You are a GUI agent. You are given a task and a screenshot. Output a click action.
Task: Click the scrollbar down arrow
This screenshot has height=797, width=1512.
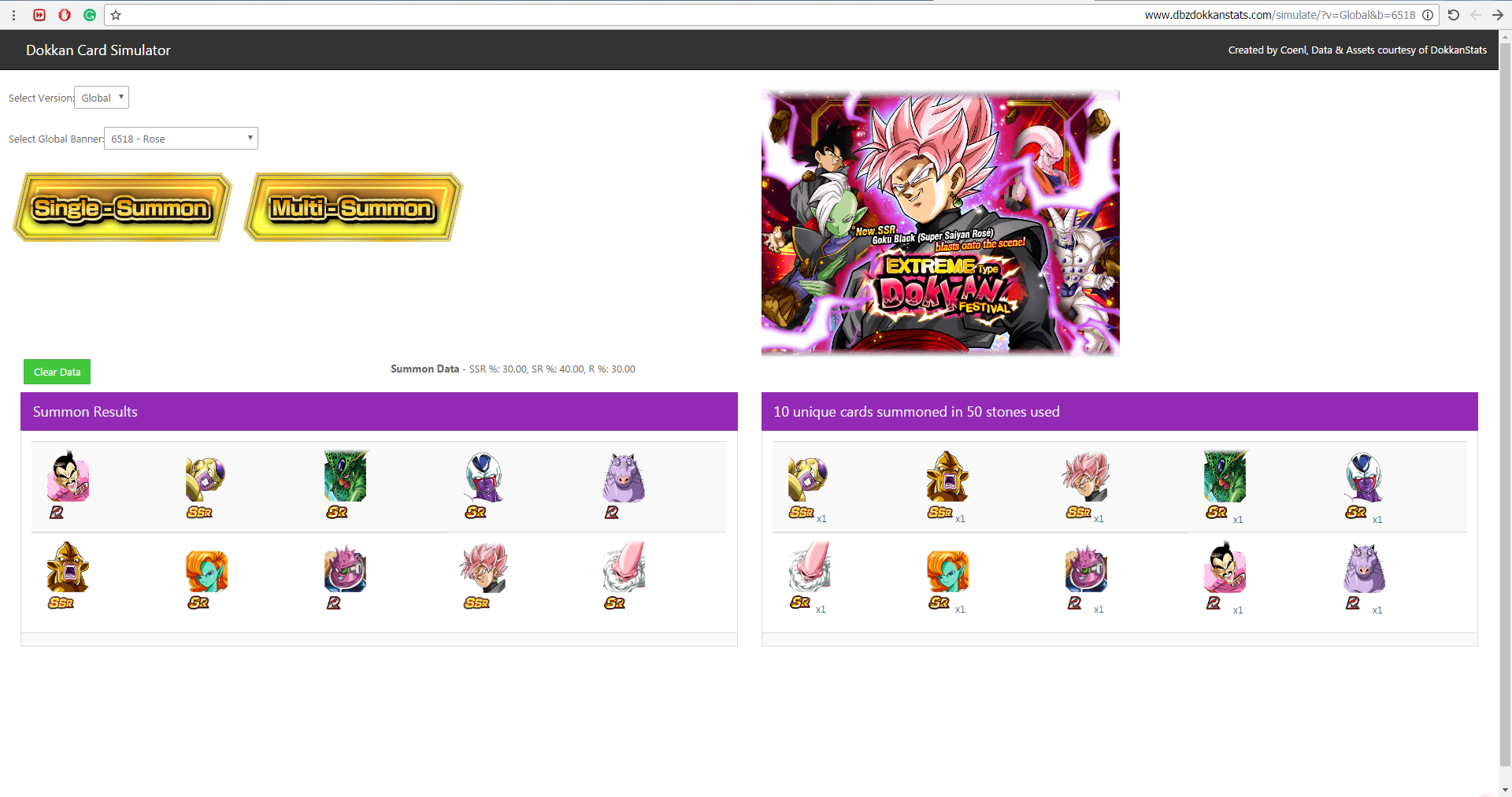click(1505, 789)
